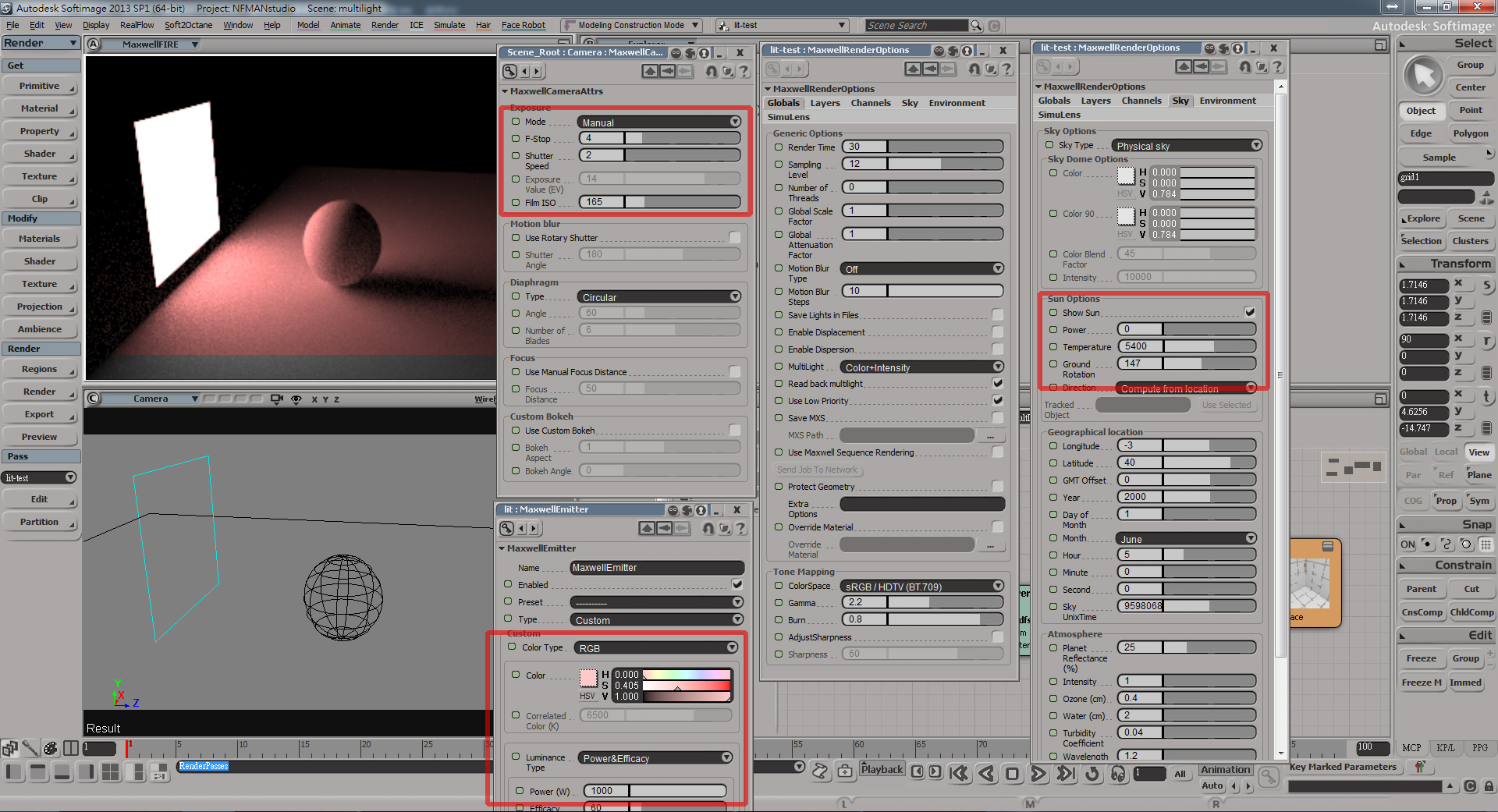This screenshot has width=1498, height=812.
Task: Click the set keyframe key icon
Action: click(x=1269, y=777)
